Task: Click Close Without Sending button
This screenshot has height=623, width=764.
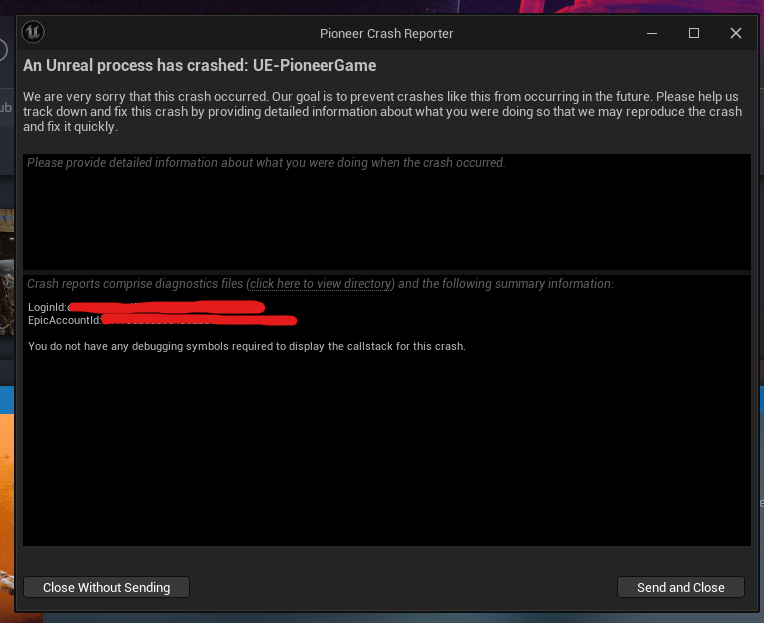Action: [x=106, y=587]
